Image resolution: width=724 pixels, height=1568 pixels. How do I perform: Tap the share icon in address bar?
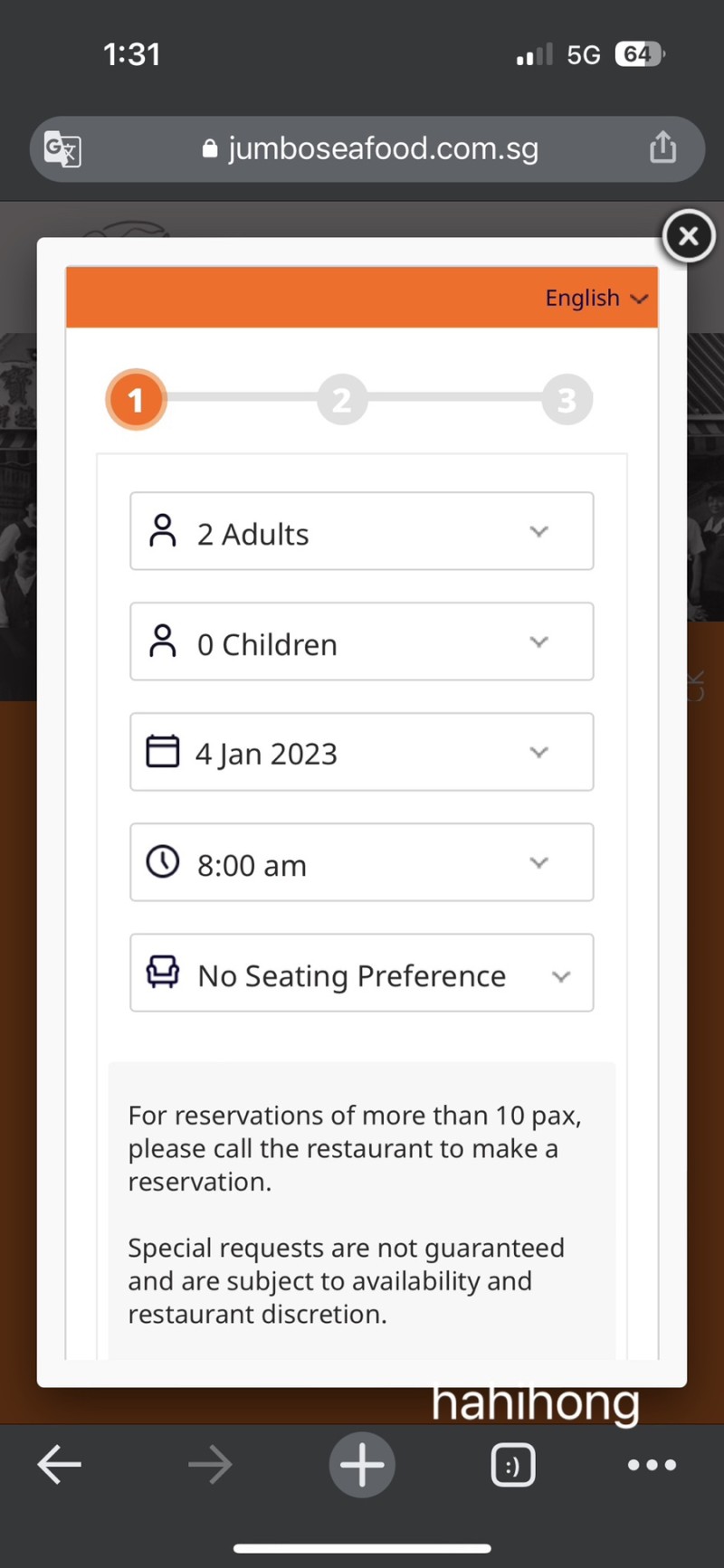(662, 147)
